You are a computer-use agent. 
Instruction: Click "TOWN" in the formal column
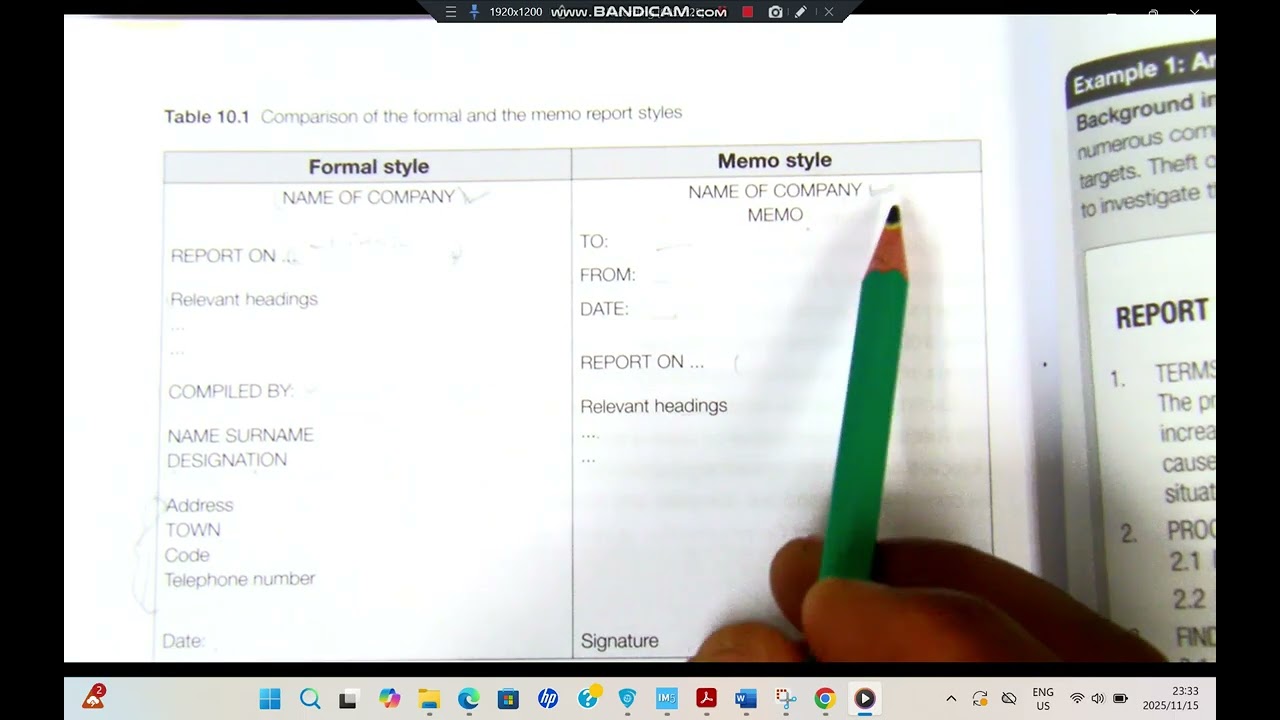coord(193,530)
